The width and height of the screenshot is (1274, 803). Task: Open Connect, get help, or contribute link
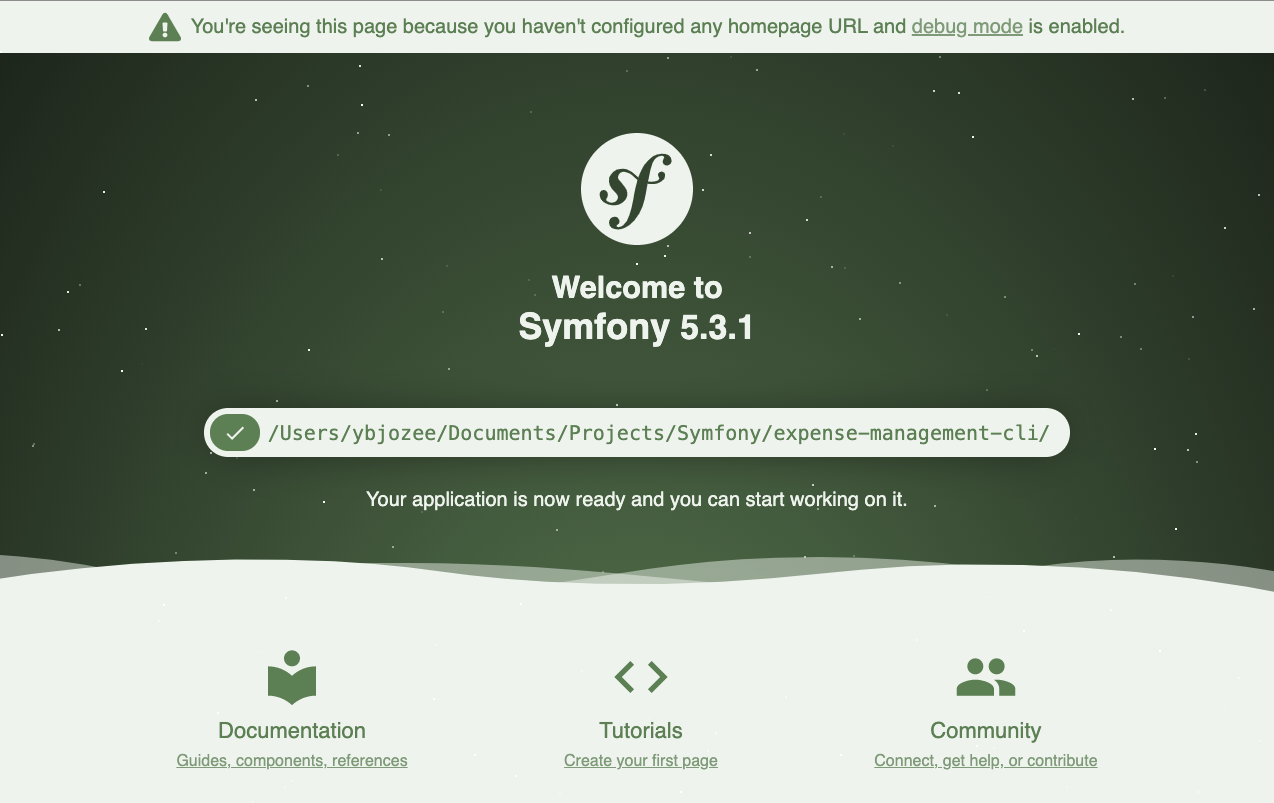[x=986, y=761]
